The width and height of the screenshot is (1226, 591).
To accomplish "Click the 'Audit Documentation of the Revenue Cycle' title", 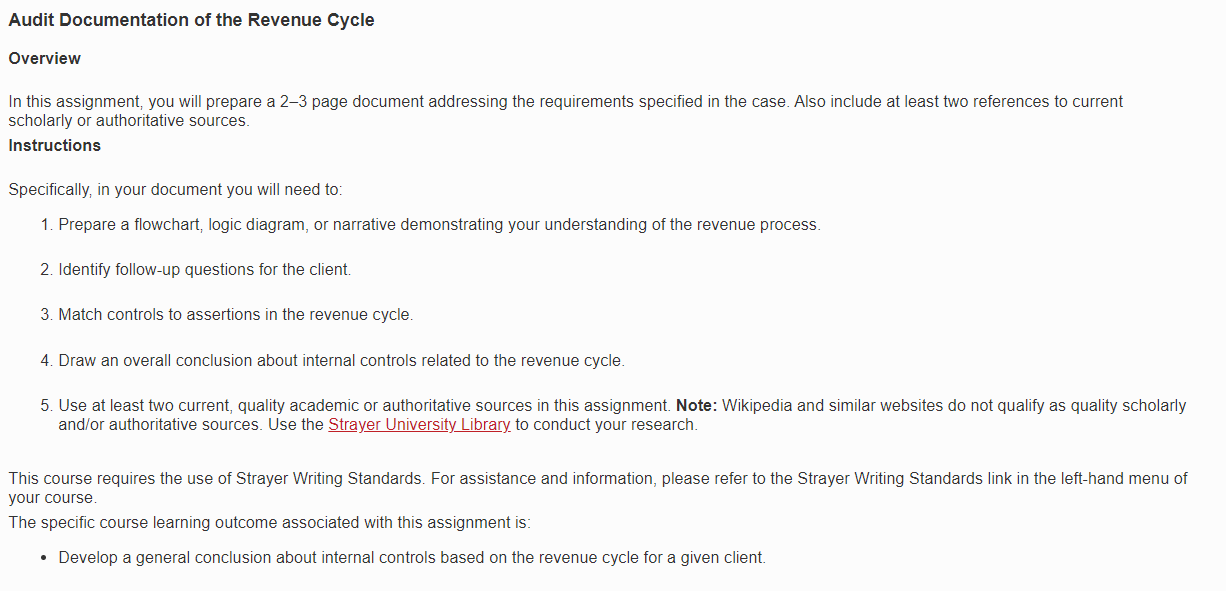I will 192,20.
